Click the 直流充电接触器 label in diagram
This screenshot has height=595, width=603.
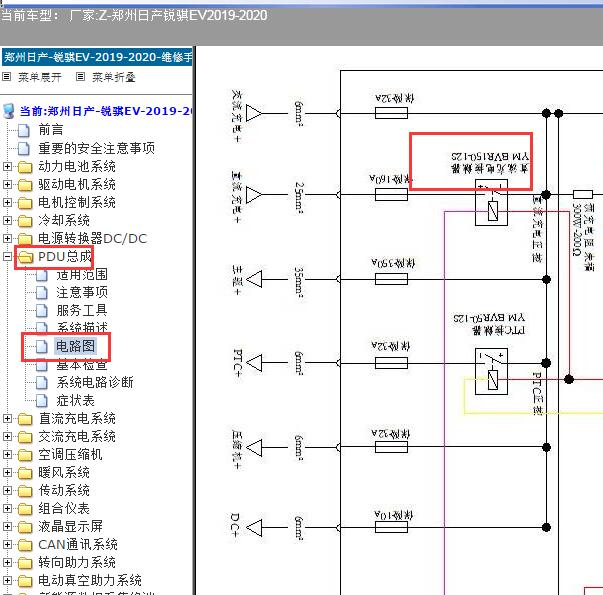489,168
